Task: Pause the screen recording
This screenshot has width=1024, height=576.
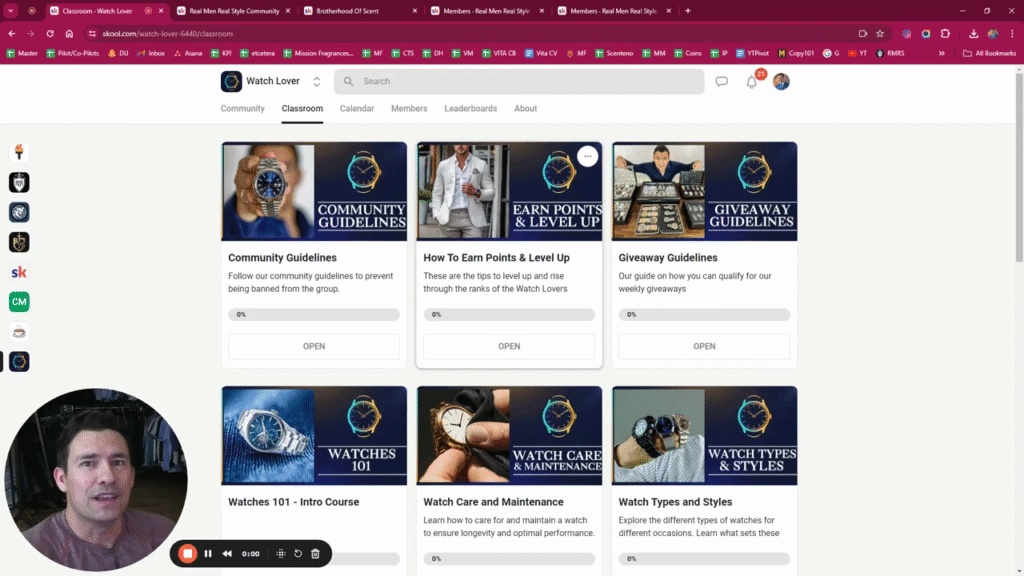Action: [208, 554]
